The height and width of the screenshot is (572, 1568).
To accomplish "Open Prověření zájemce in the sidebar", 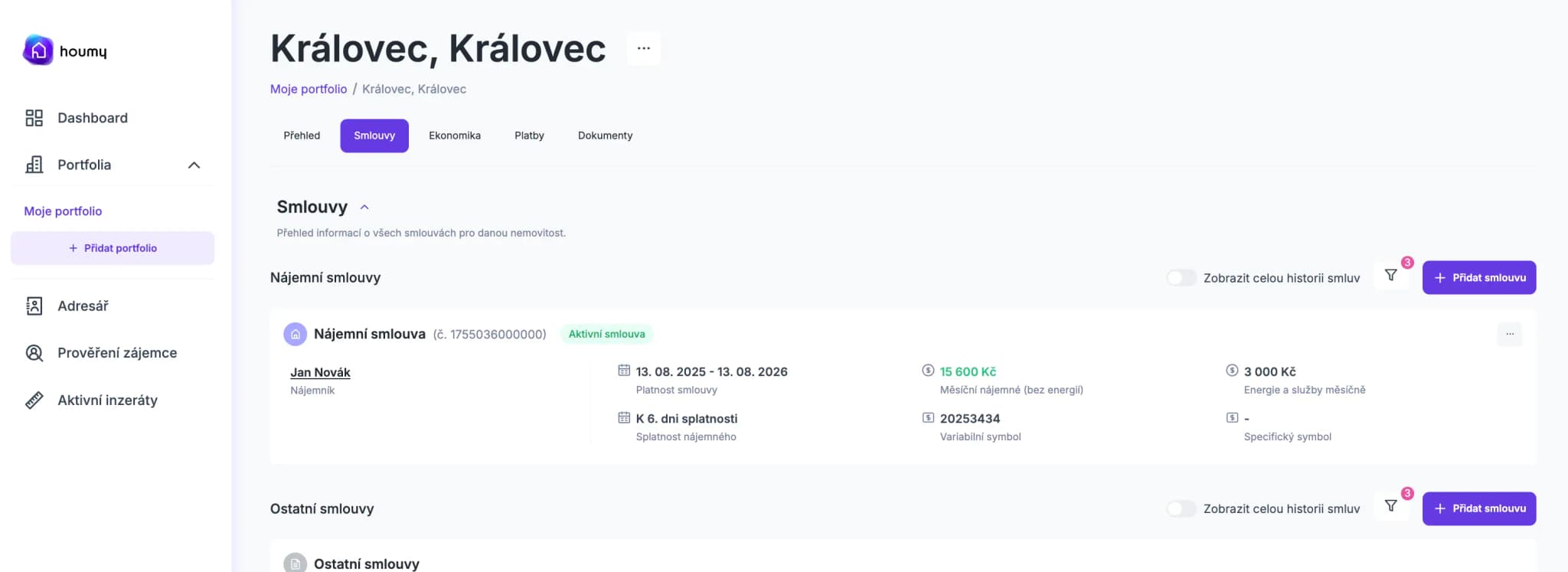I will tap(116, 352).
